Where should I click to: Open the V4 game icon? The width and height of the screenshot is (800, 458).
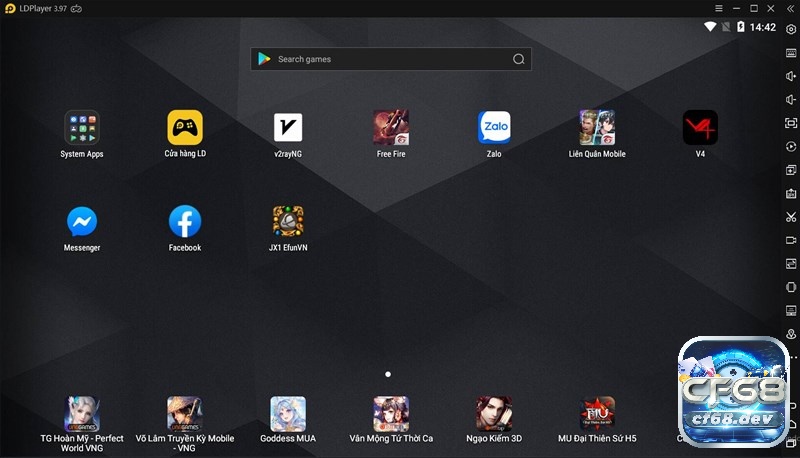click(x=700, y=128)
